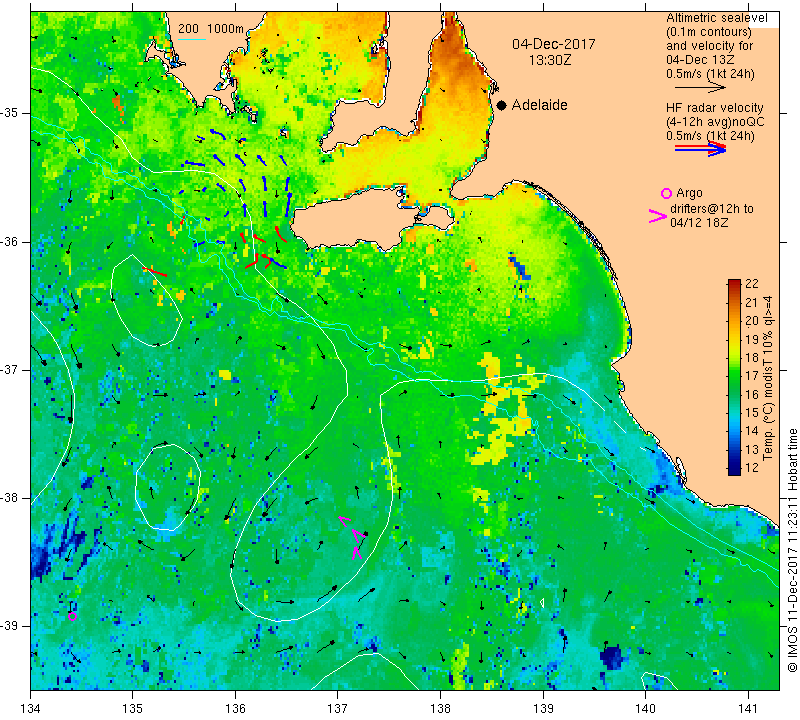Click the magenta drifter track near 137E 38.3S
The width and height of the screenshot is (800, 720).
pyautogui.click(x=354, y=538)
